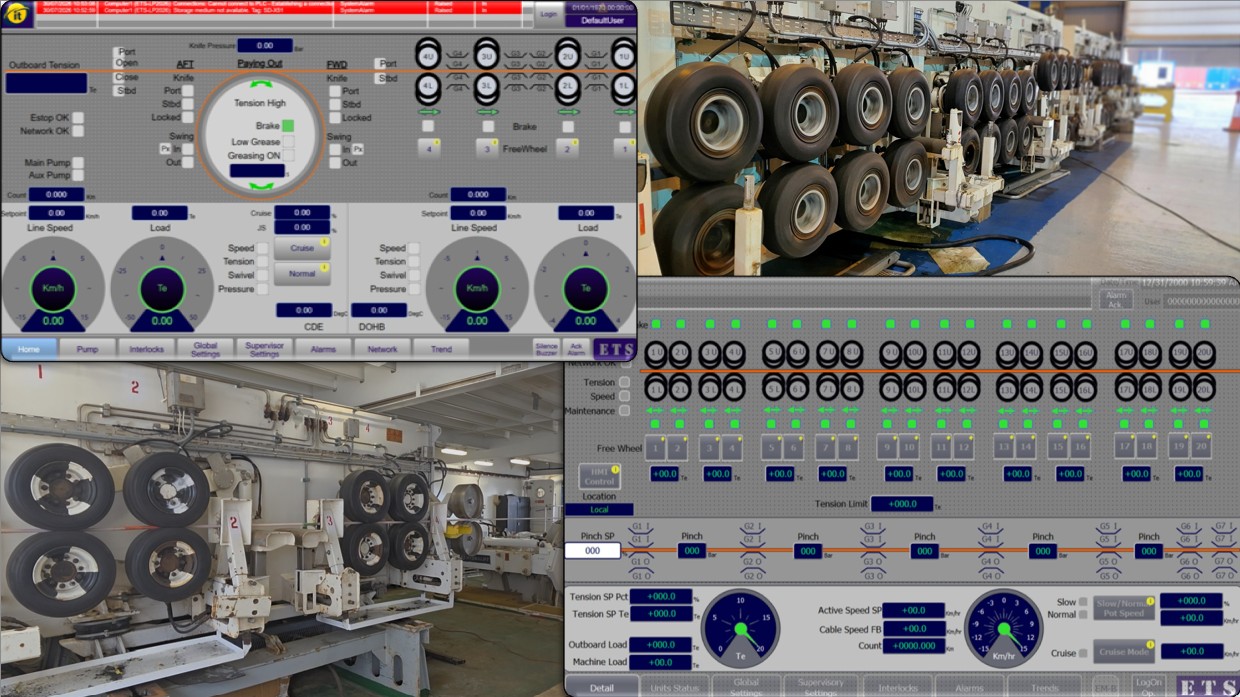Open the Supervisor Settings tab

(x=264, y=349)
